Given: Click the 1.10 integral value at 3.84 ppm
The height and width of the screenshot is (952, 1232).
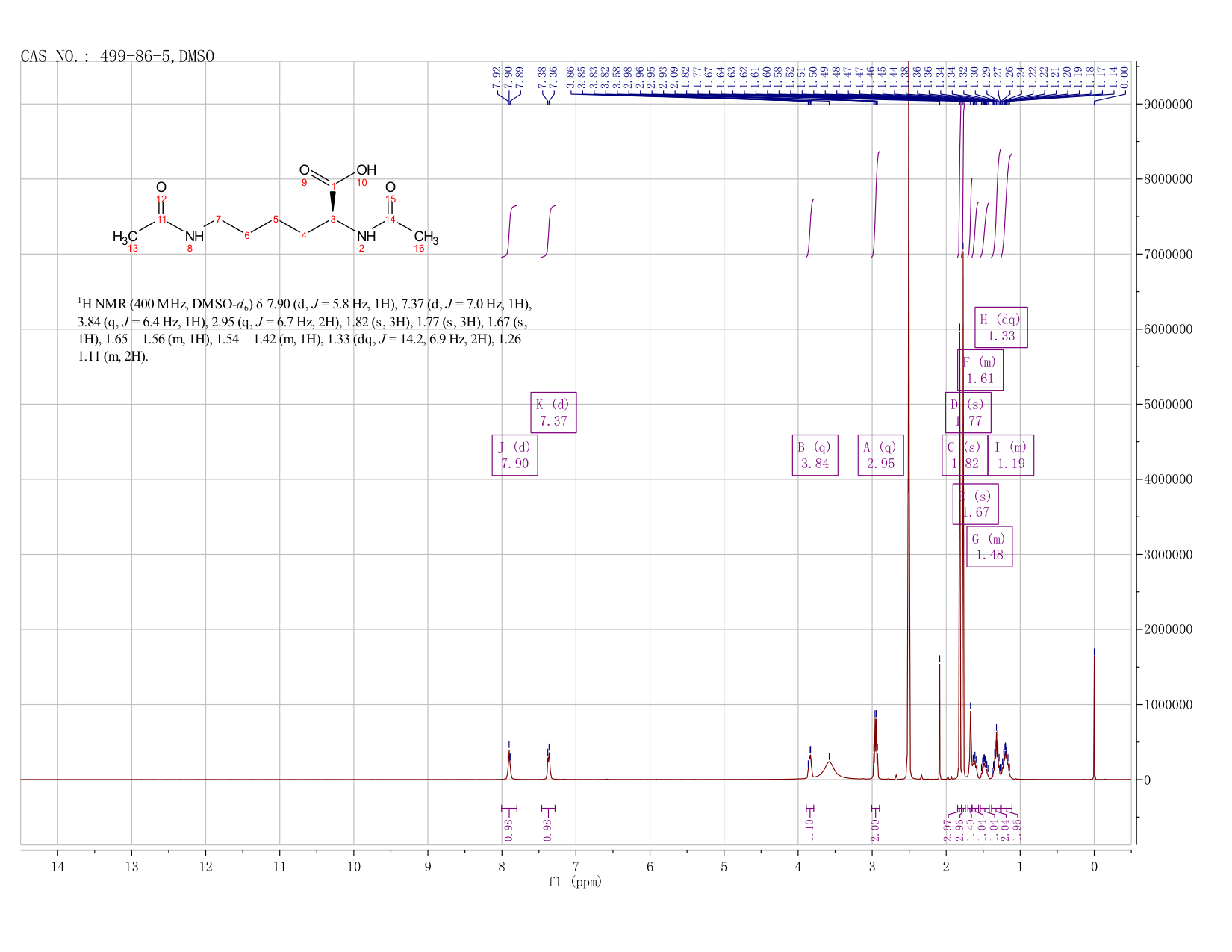Looking at the screenshot, I should click(809, 830).
